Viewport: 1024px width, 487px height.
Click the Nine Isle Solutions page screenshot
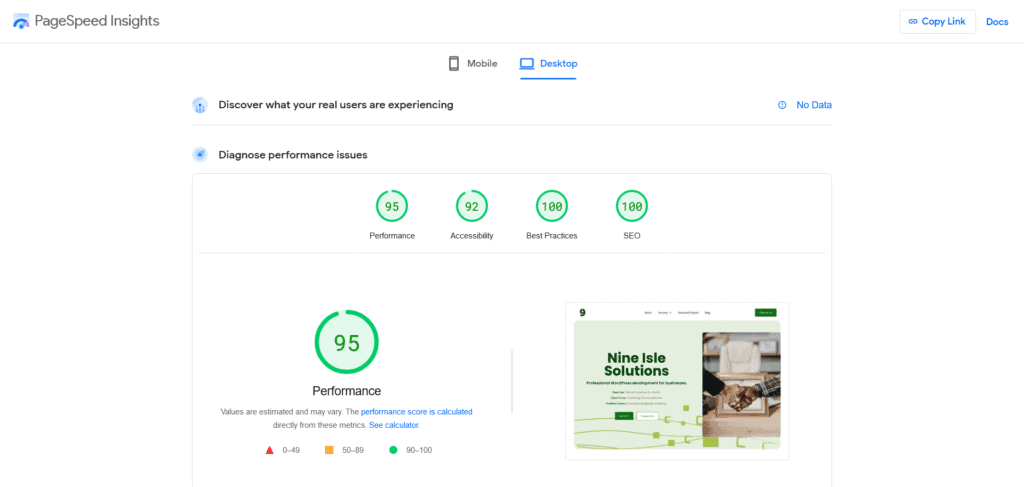point(677,381)
